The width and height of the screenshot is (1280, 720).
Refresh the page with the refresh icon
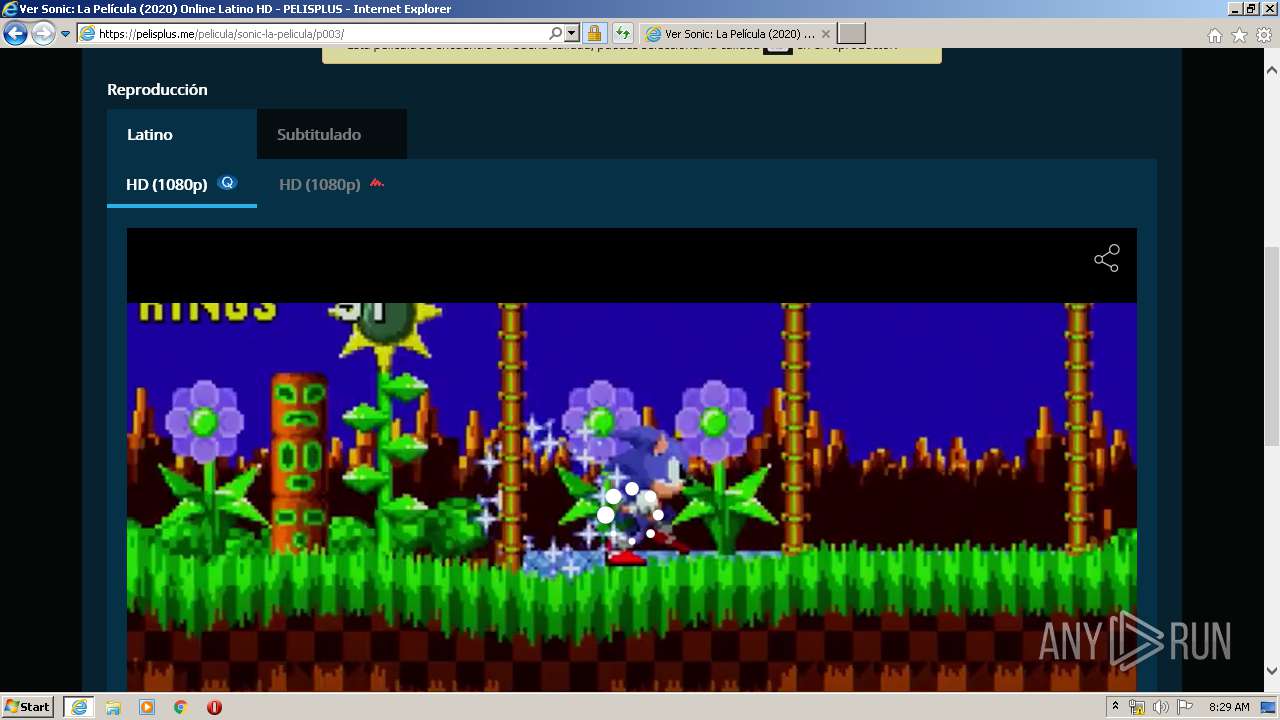pos(622,34)
